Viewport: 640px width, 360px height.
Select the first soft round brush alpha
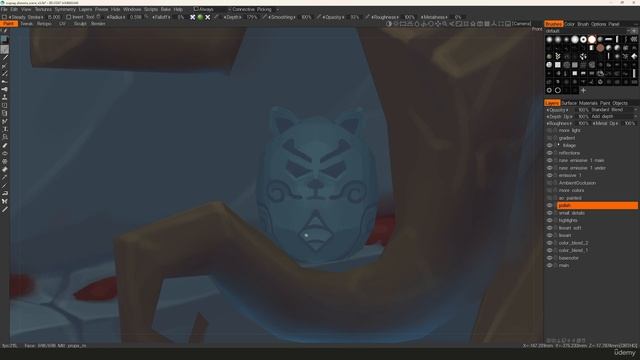pyautogui.click(x=549, y=39)
